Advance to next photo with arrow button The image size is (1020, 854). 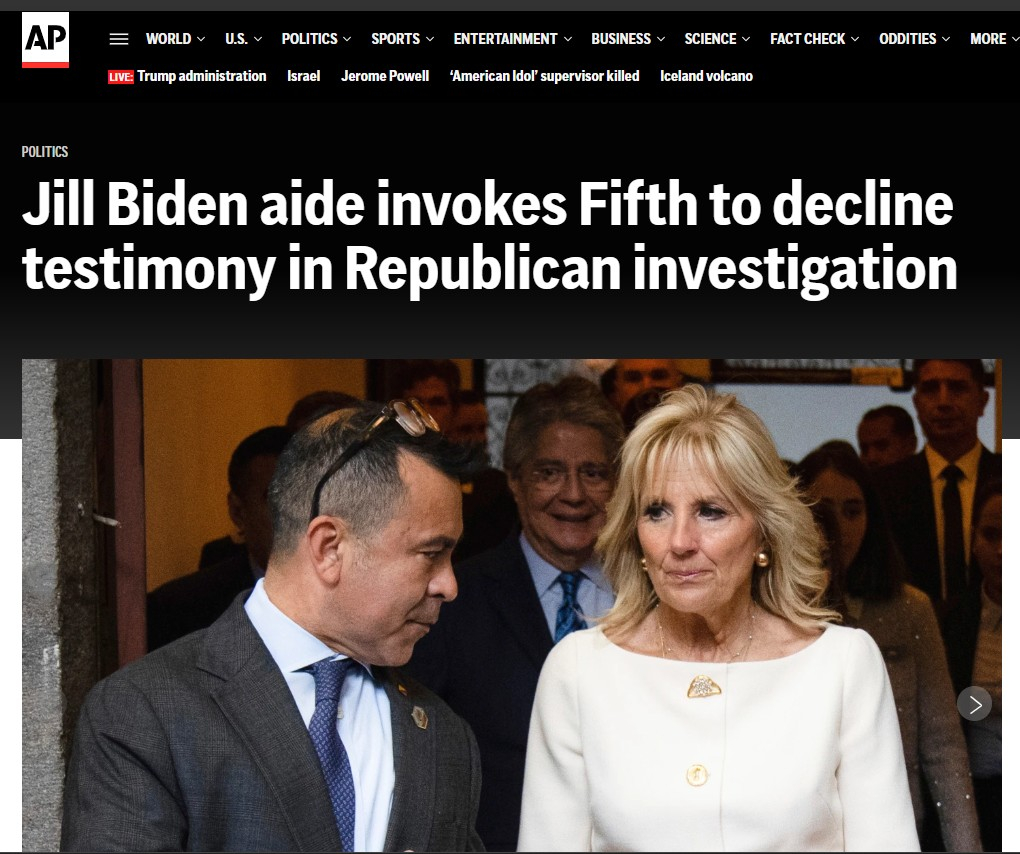point(974,704)
